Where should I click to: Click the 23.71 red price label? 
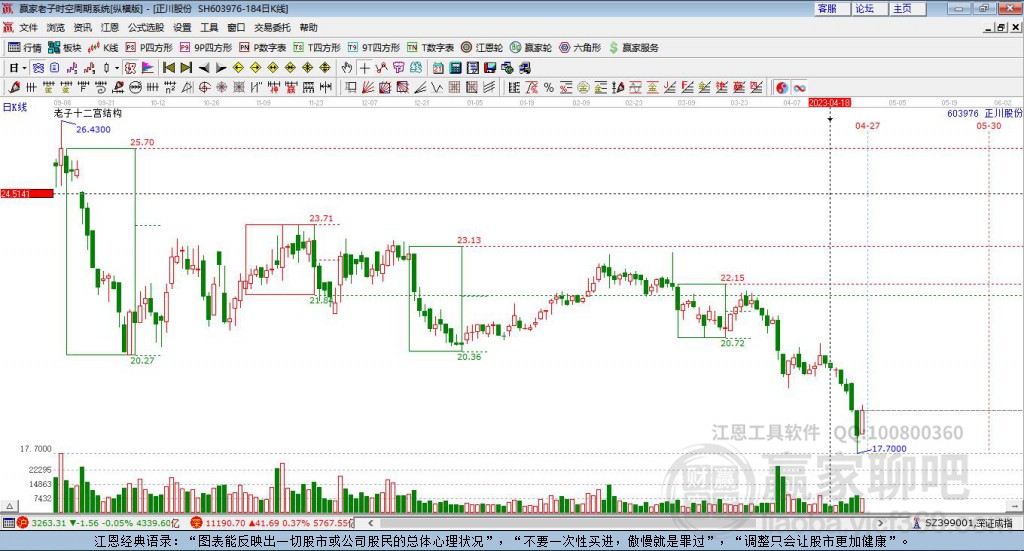coord(321,219)
